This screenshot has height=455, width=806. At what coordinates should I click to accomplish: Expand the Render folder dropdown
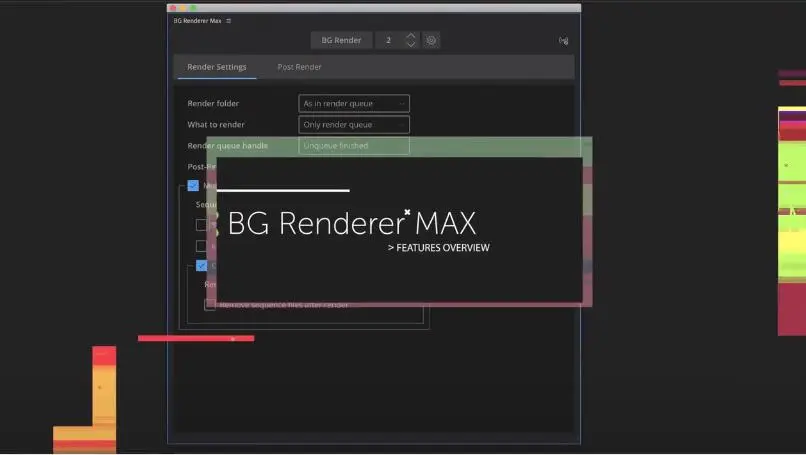pos(354,104)
